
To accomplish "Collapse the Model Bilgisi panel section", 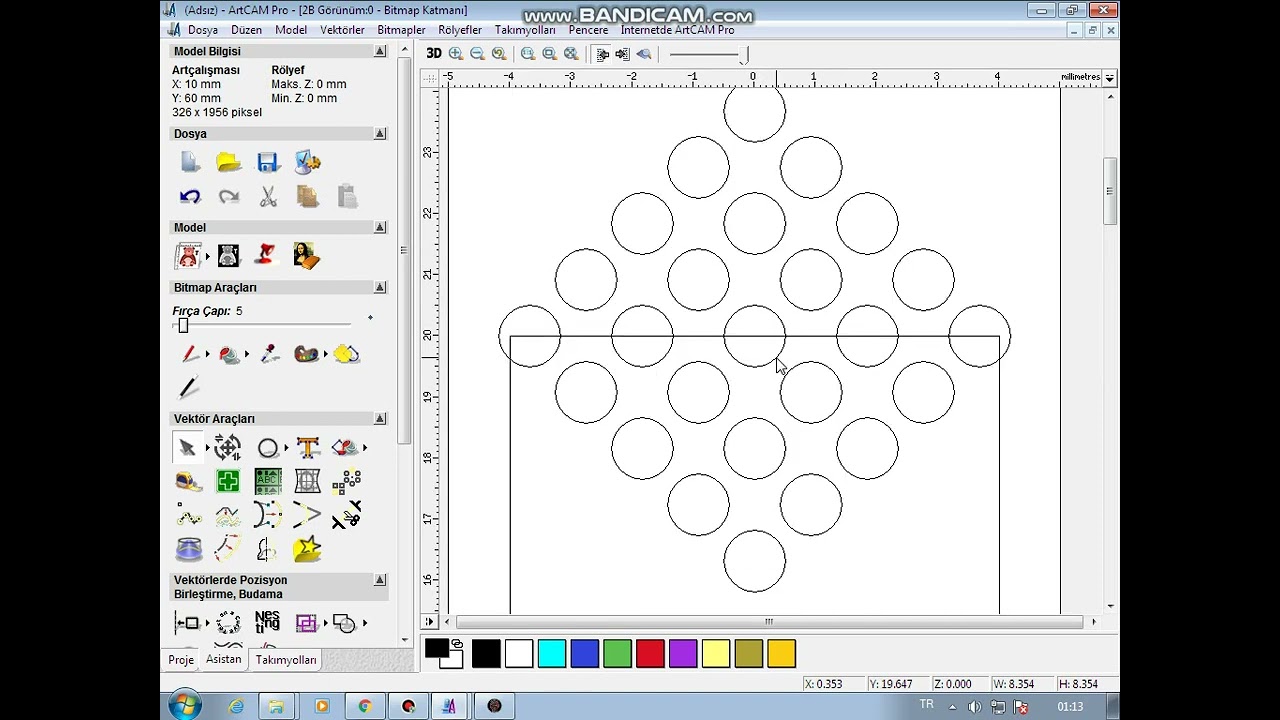I will coord(380,51).
